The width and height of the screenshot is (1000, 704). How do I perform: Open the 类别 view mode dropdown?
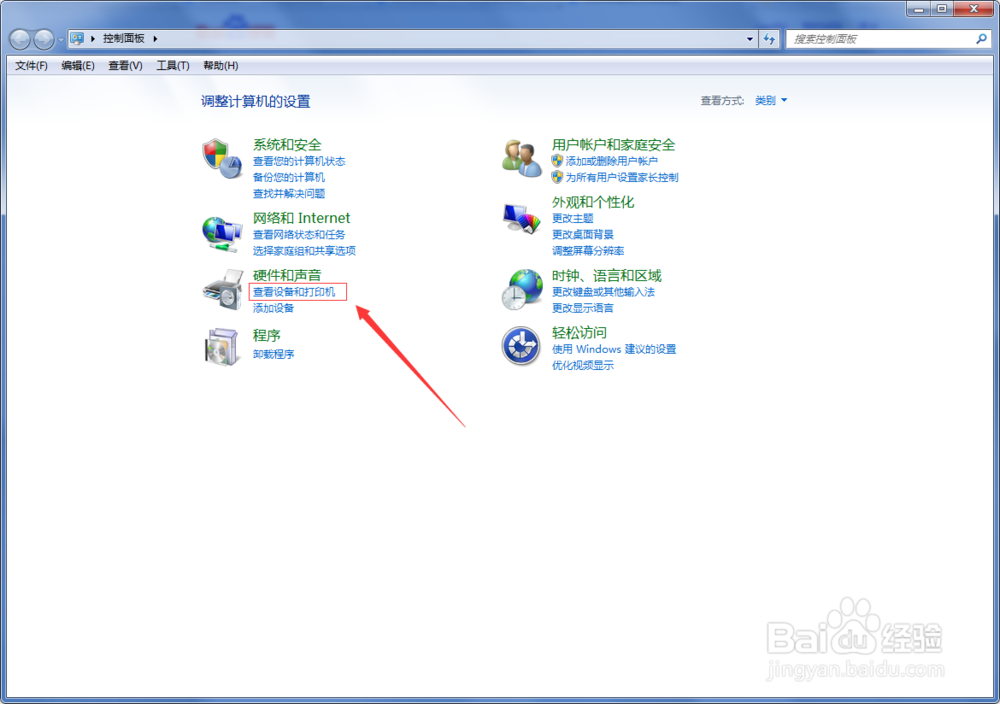[x=771, y=100]
